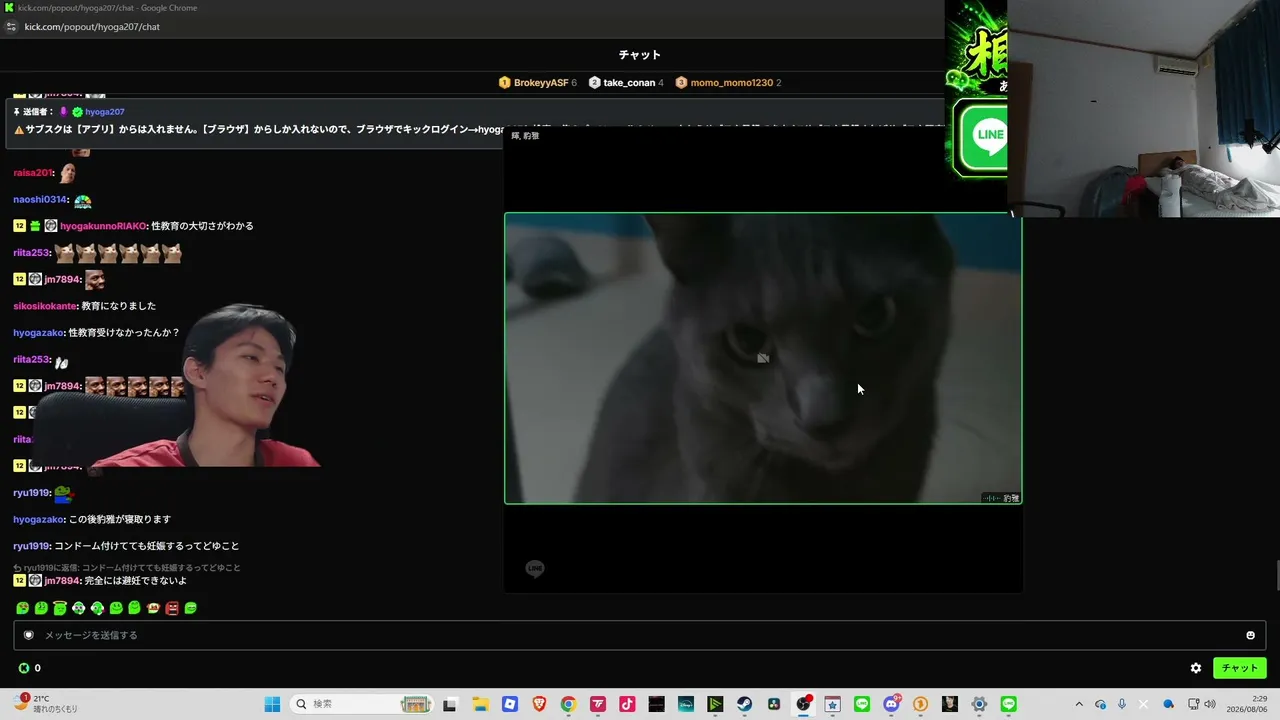Open Windows Start menu
1280x720 pixels.
(272, 704)
